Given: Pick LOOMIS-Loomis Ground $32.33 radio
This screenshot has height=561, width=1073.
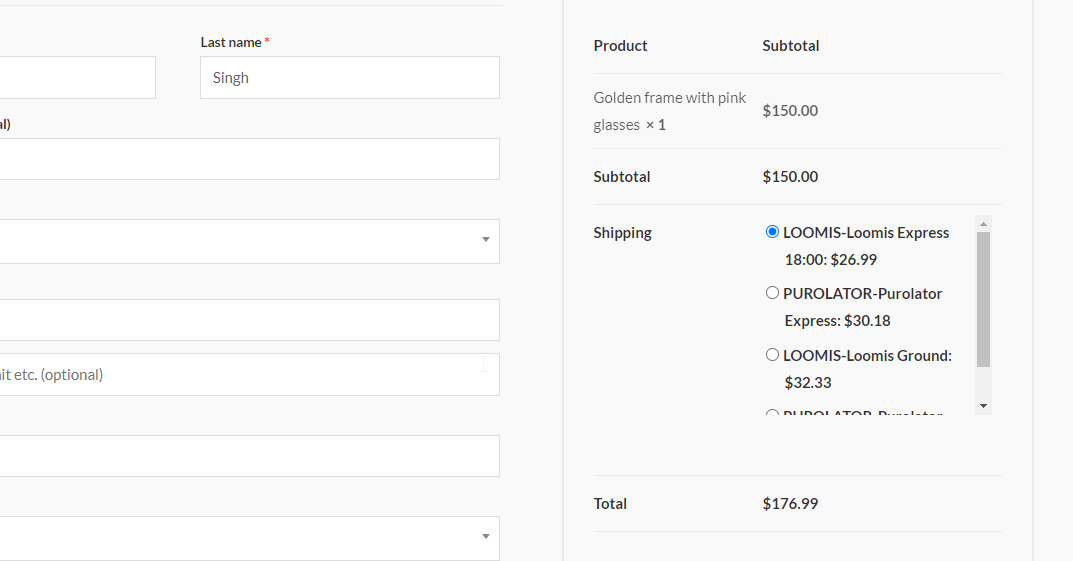Looking at the screenshot, I should coord(772,355).
